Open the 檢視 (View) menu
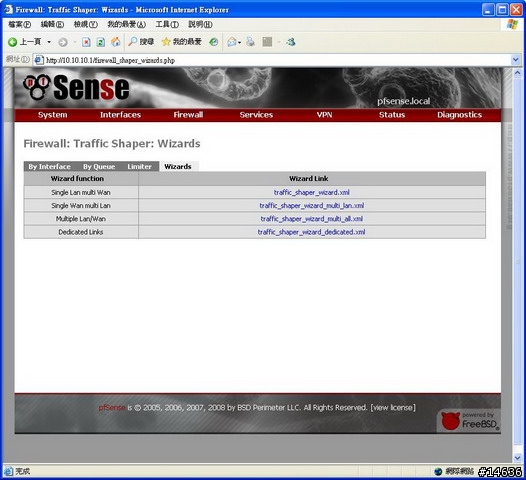Image resolution: width=526 pixels, height=480 pixels. (x=86, y=24)
